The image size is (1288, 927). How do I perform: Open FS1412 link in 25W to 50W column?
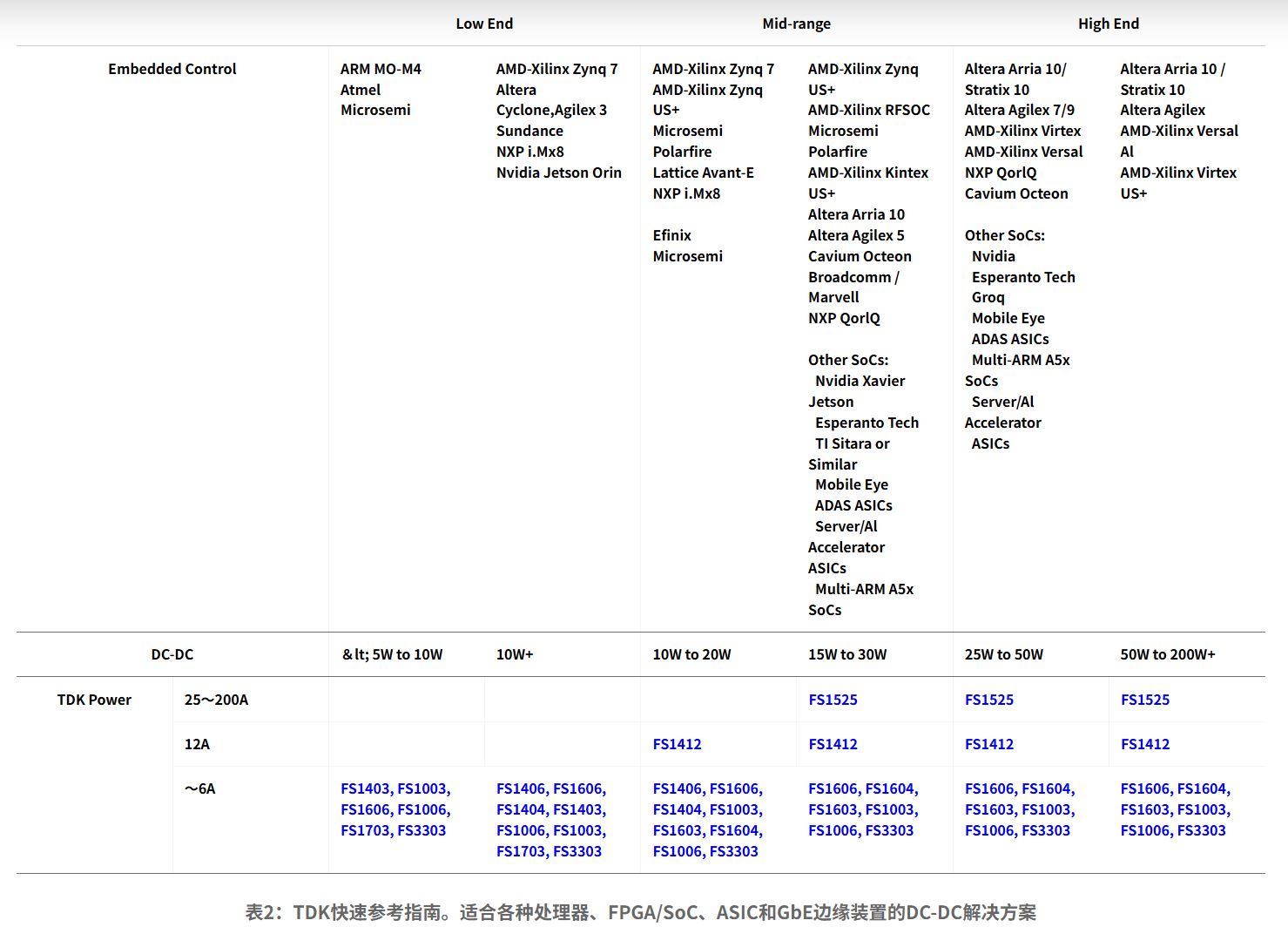point(989,744)
